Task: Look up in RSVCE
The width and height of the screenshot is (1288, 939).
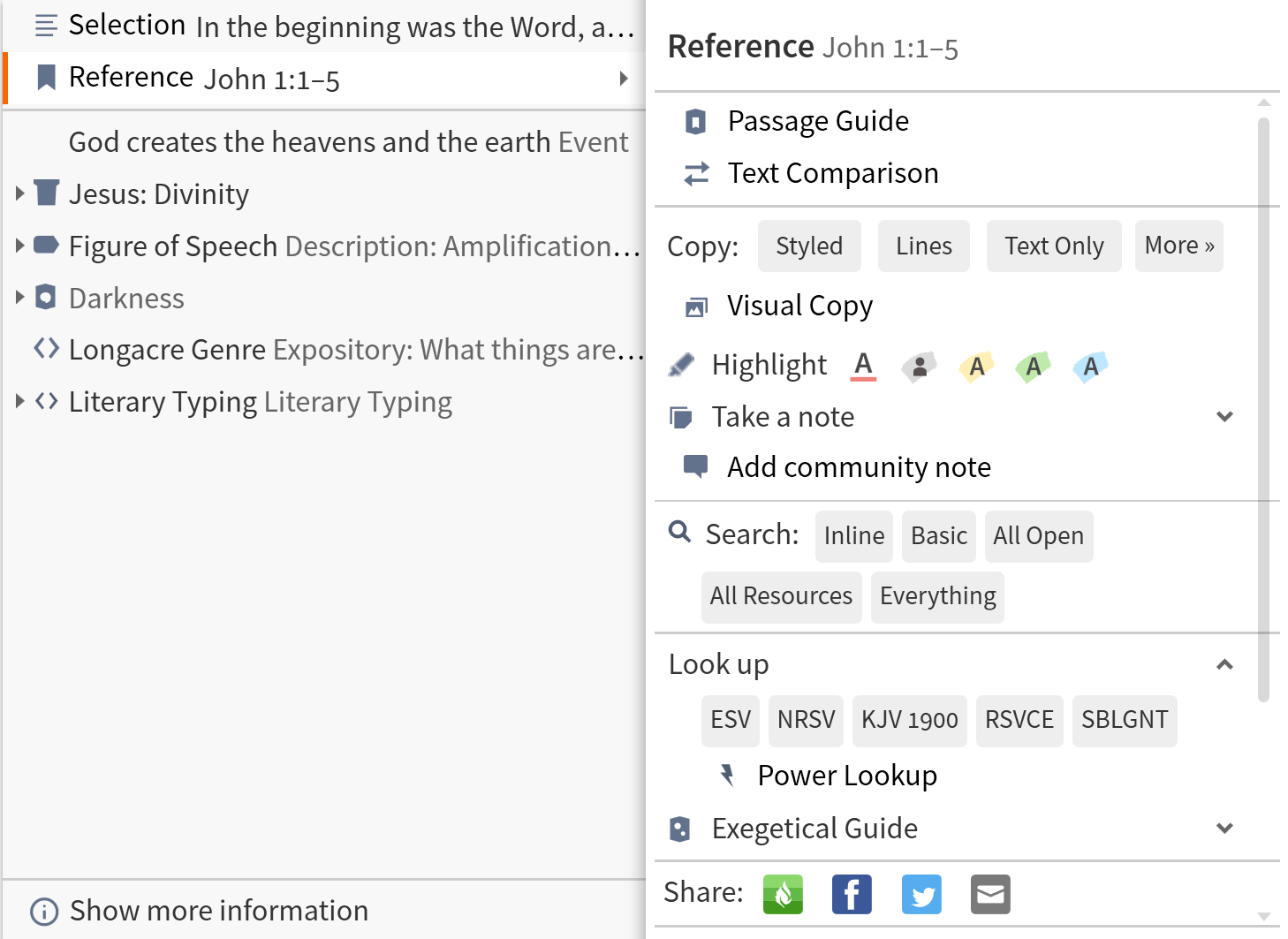Action: [x=1019, y=721]
